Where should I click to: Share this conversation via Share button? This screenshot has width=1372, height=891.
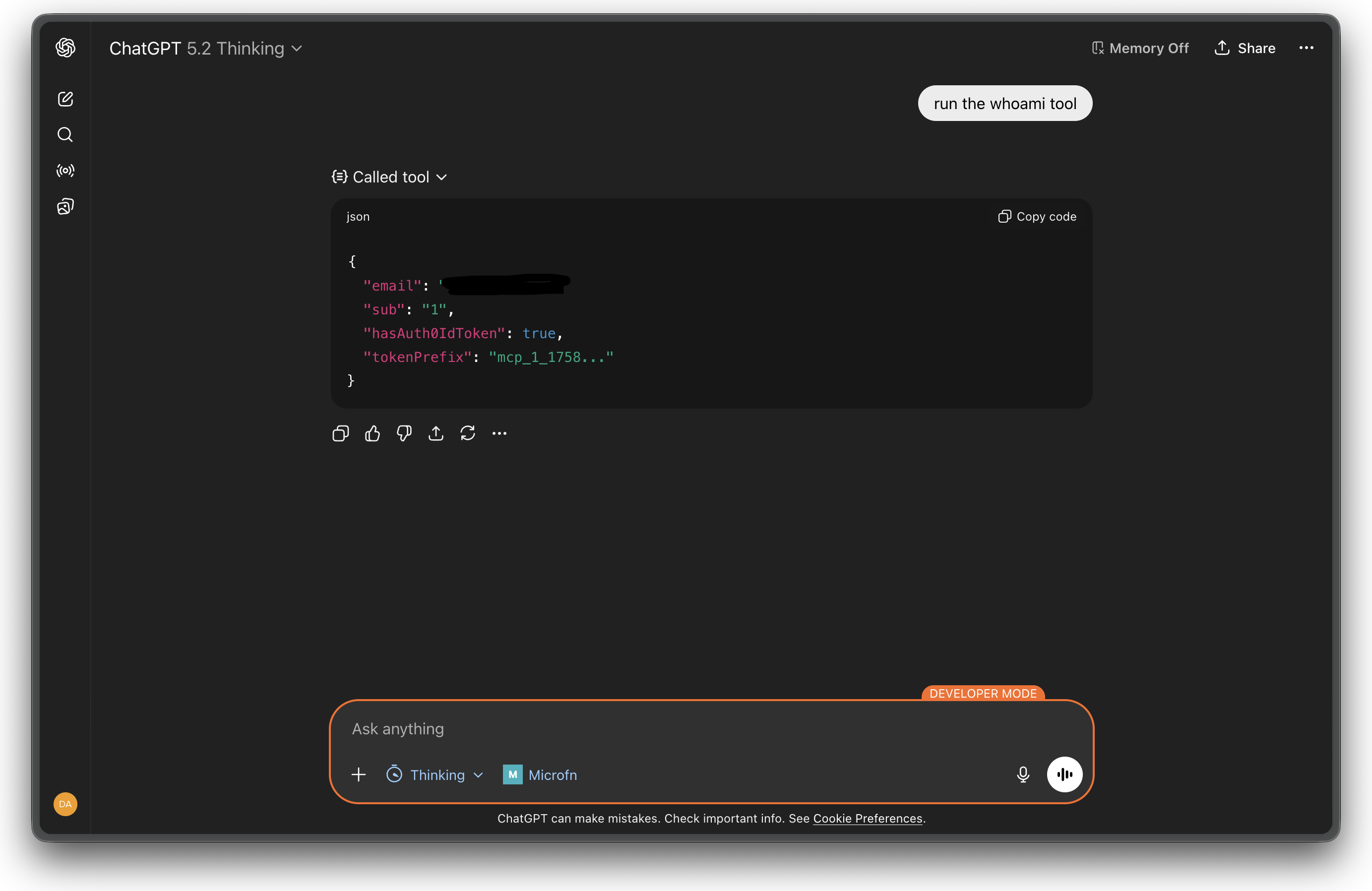click(x=1245, y=49)
